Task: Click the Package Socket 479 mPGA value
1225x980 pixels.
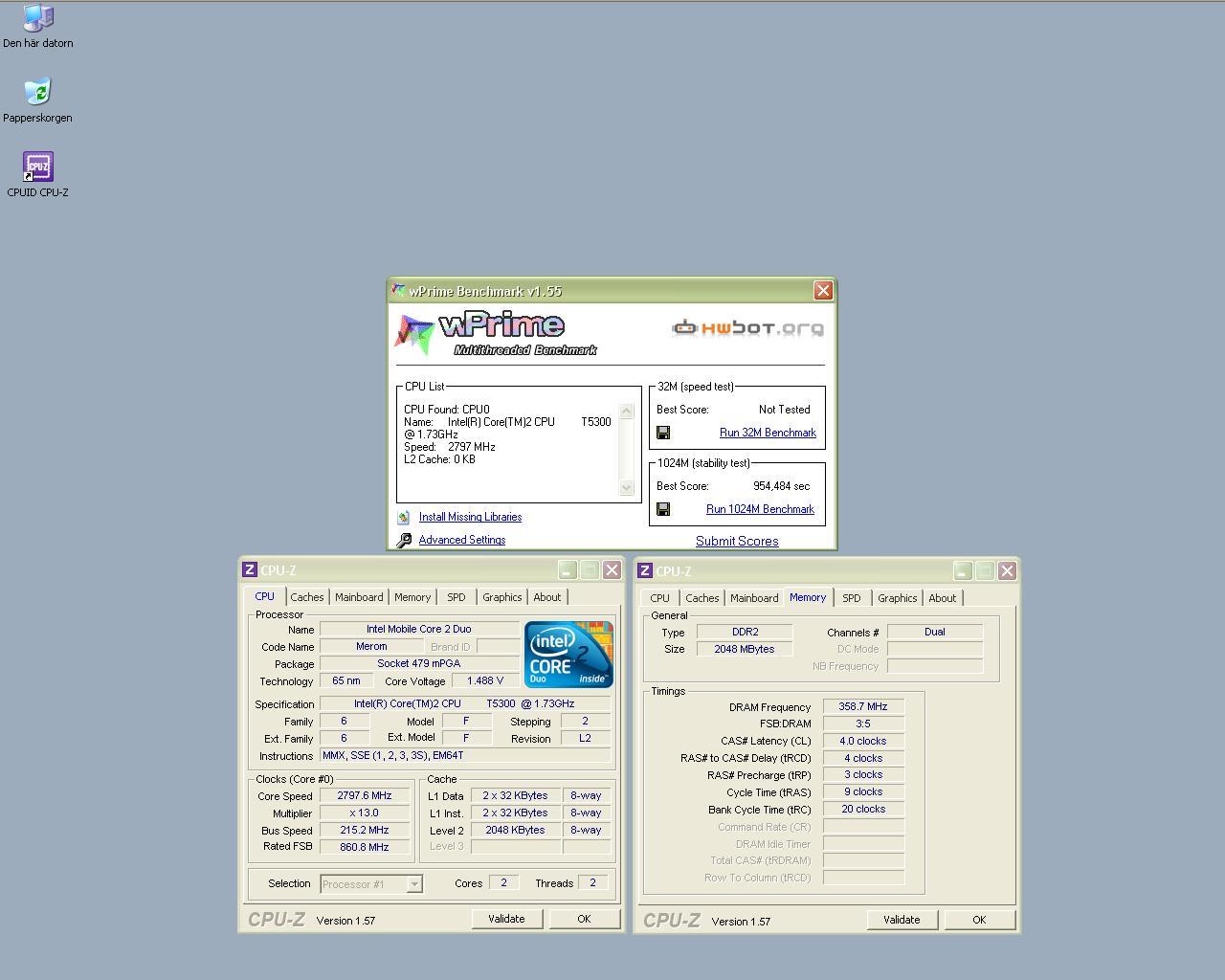Action: click(419, 663)
